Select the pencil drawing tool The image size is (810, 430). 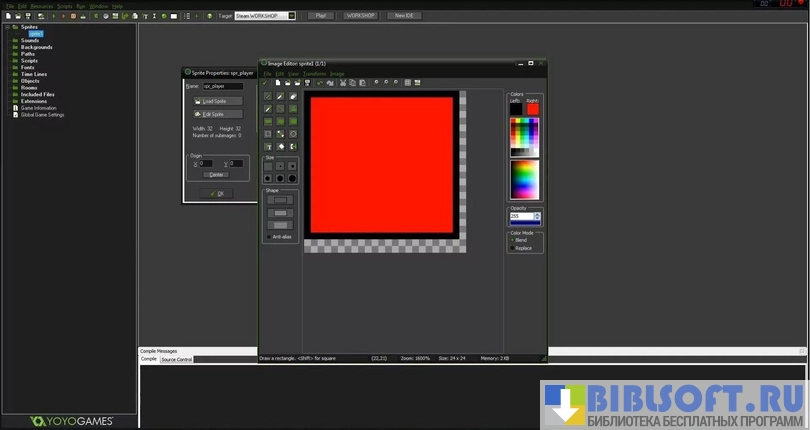click(x=268, y=96)
